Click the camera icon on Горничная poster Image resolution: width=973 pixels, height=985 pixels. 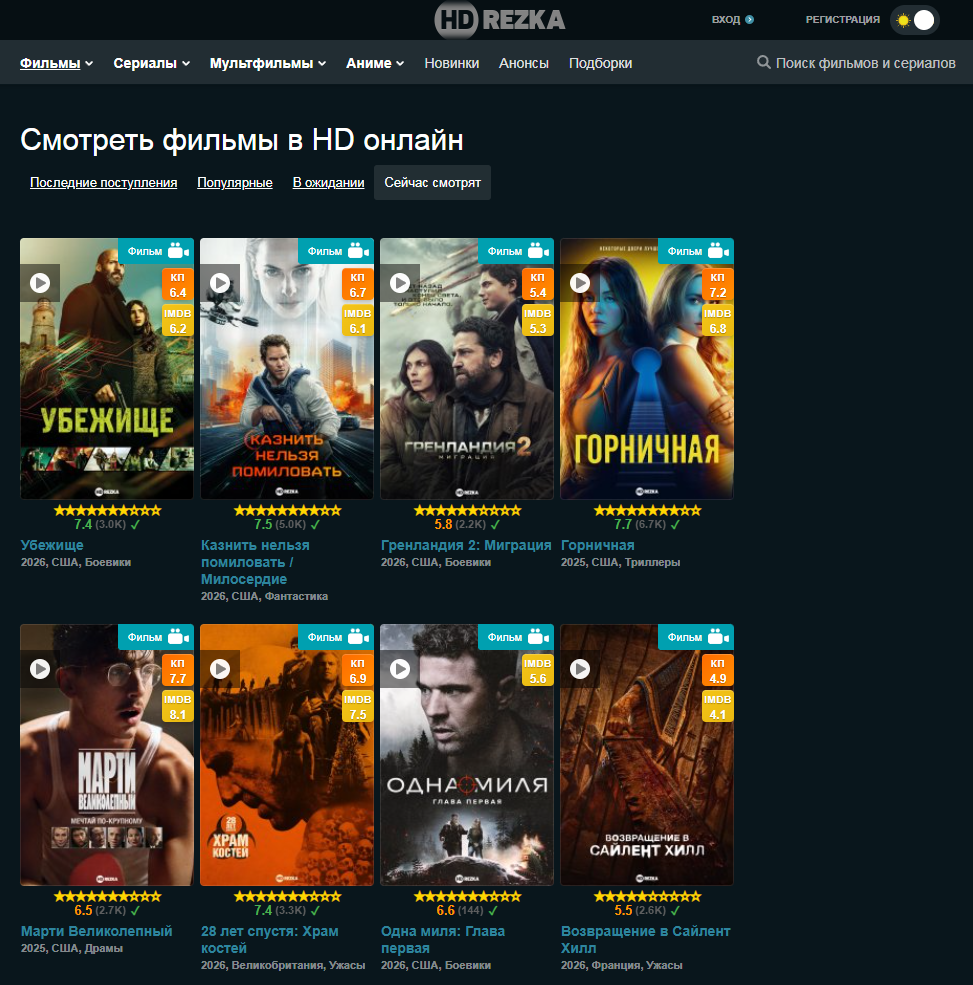719,251
